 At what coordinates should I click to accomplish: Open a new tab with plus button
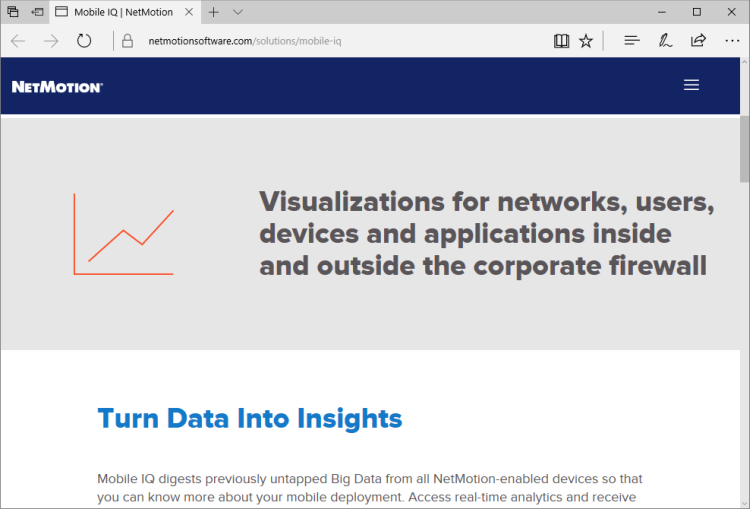213,12
